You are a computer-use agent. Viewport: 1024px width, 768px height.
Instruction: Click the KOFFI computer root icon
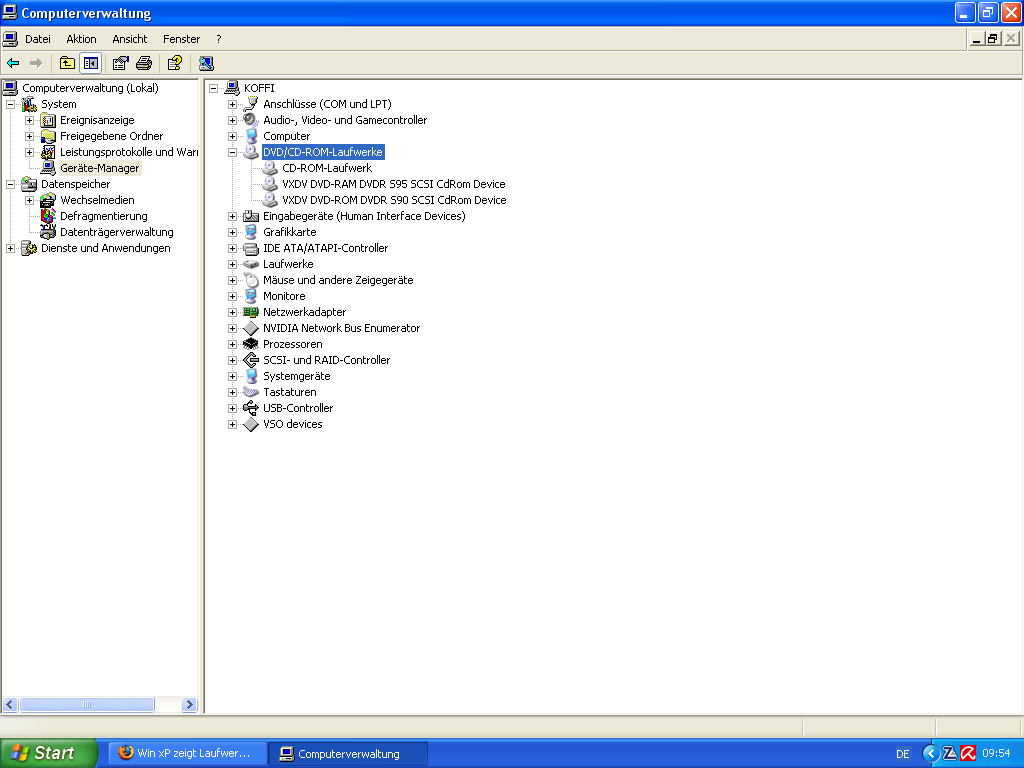pos(232,88)
